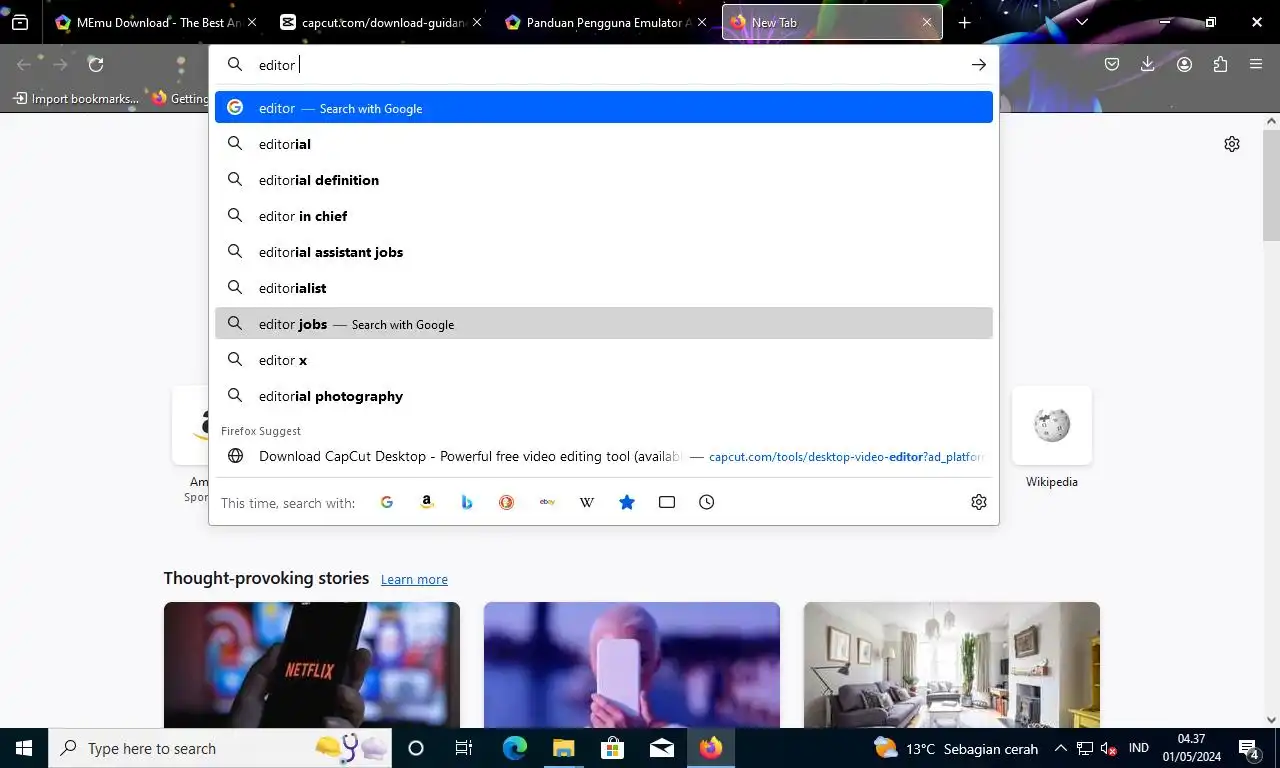Search history using the clock icon
This screenshot has height=768, width=1280.
click(707, 502)
